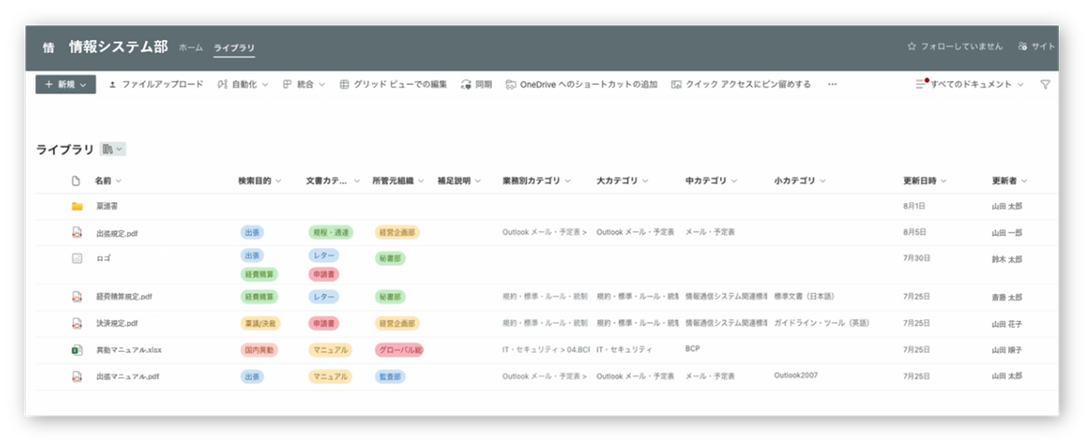Add OneDrive へのショートカットの追加 shortcut
Image resolution: width=1090 pixels, height=447 pixels.
click(581, 85)
